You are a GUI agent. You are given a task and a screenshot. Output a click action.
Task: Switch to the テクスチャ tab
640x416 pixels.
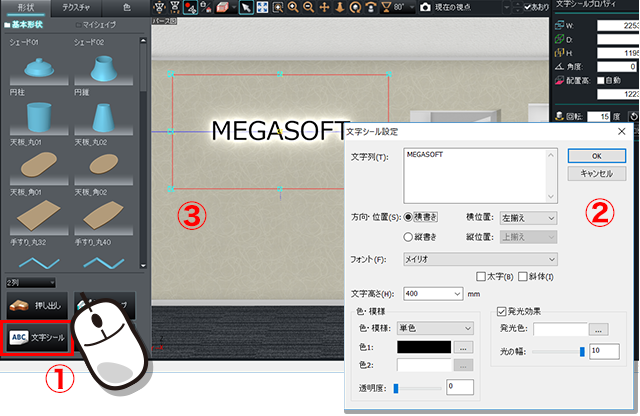[77, 7]
